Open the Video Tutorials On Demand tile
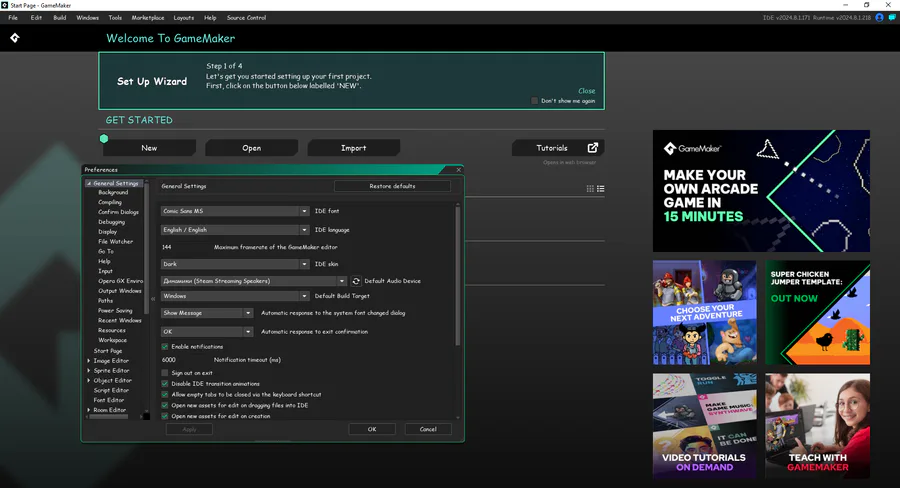 704,425
